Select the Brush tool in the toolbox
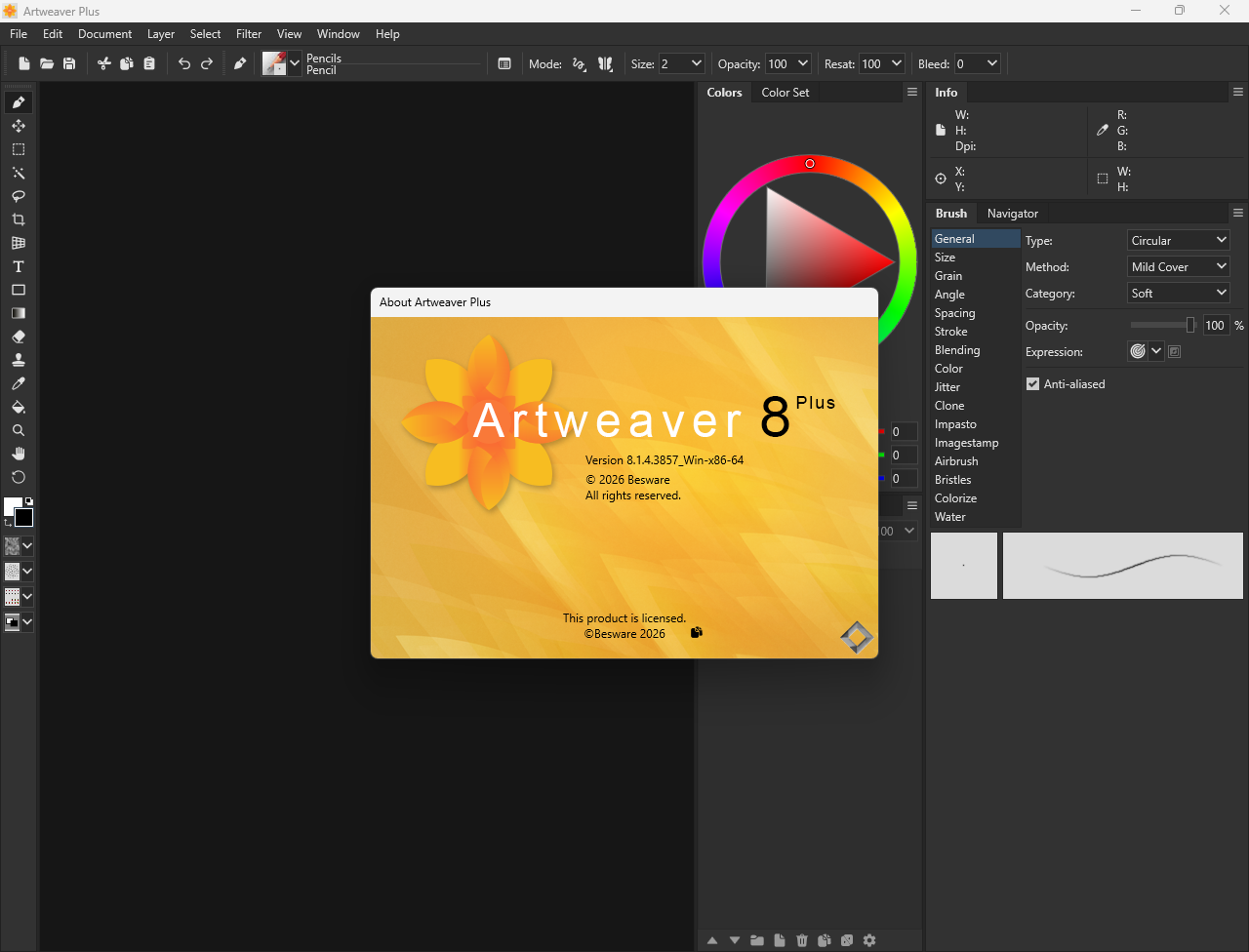This screenshot has width=1249, height=952. click(19, 102)
